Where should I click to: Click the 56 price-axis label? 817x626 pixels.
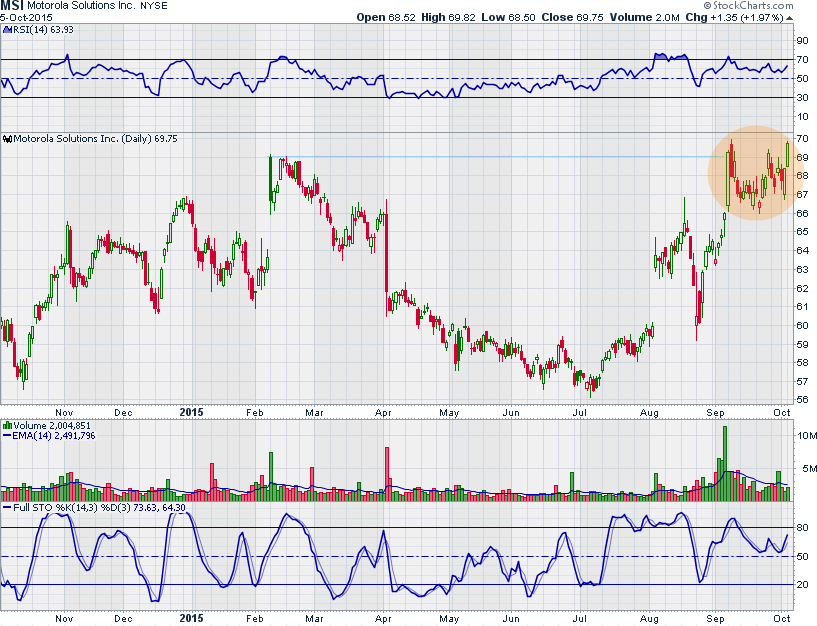802,400
